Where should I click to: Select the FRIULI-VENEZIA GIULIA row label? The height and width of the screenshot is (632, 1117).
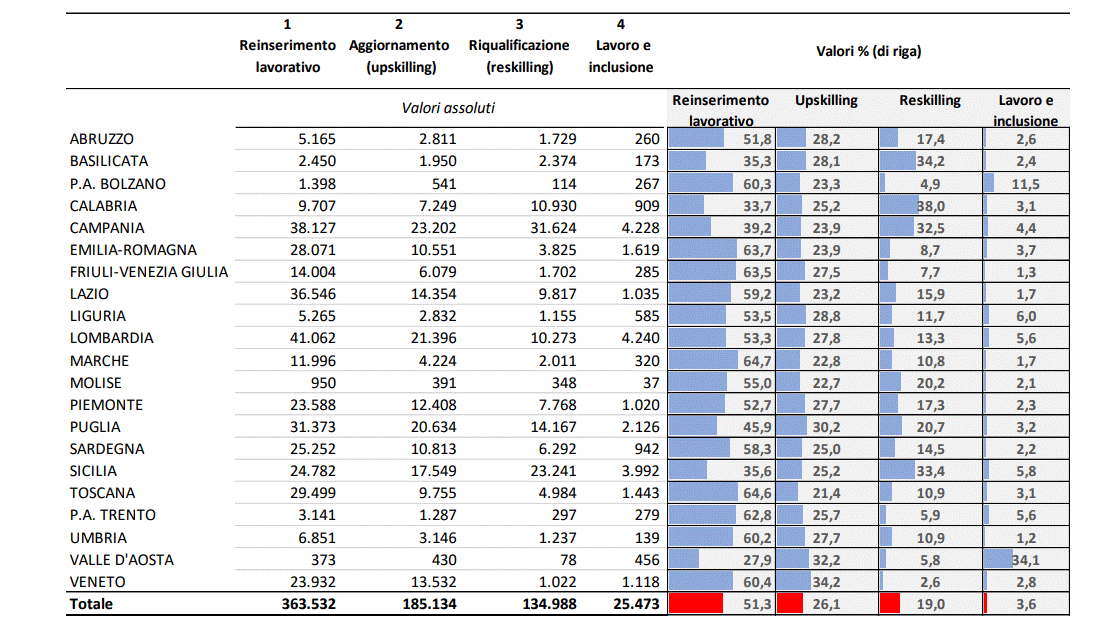coord(149,272)
